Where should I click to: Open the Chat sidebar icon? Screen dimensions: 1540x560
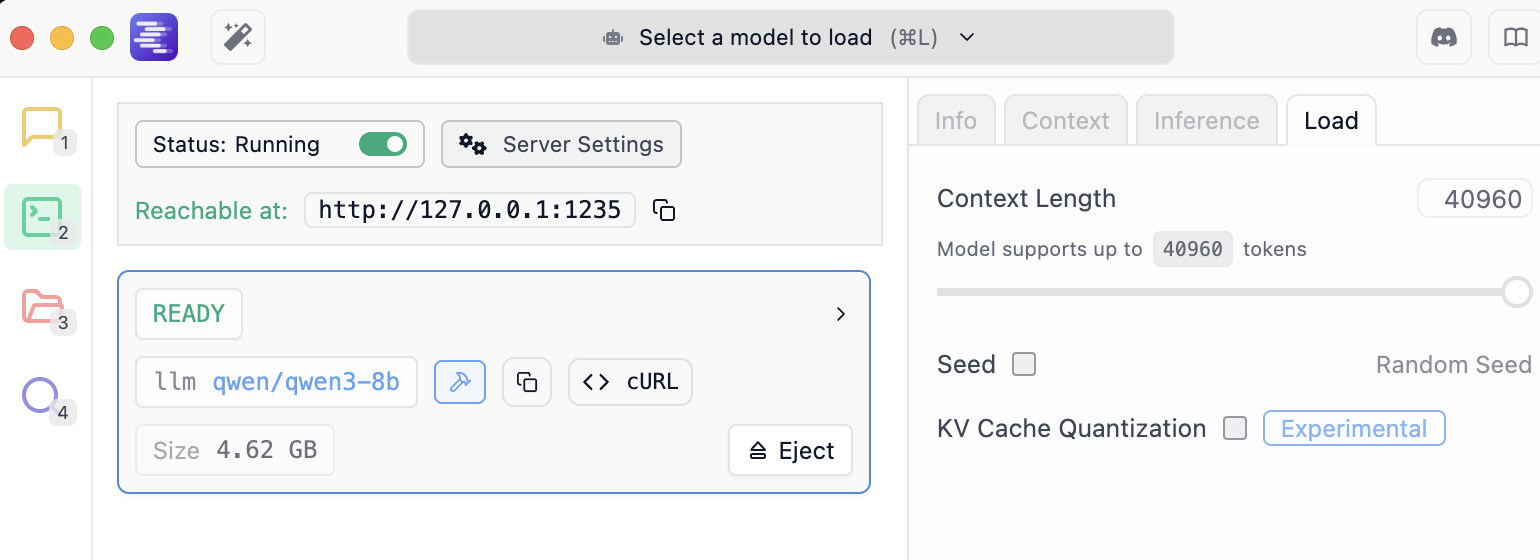(42, 128)
